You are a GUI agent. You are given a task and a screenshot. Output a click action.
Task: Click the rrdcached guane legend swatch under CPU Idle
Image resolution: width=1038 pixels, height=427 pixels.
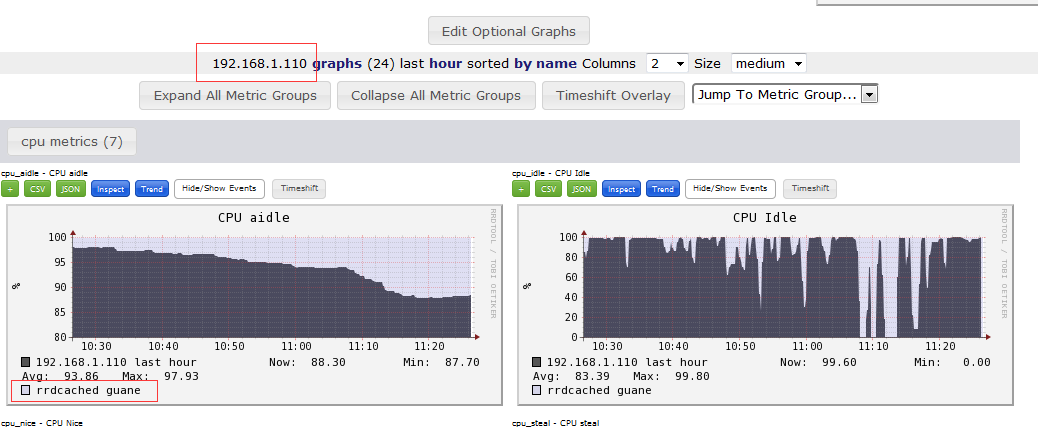(537, 390)
